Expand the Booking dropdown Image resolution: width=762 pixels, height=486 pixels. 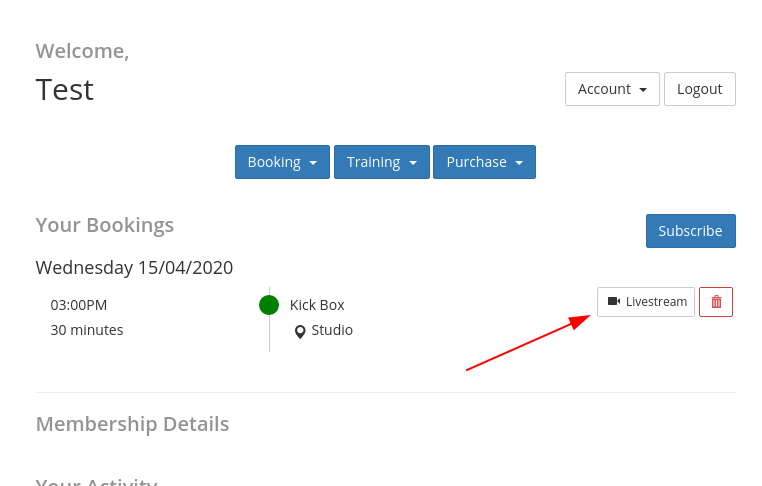click(x=283, y=162)
